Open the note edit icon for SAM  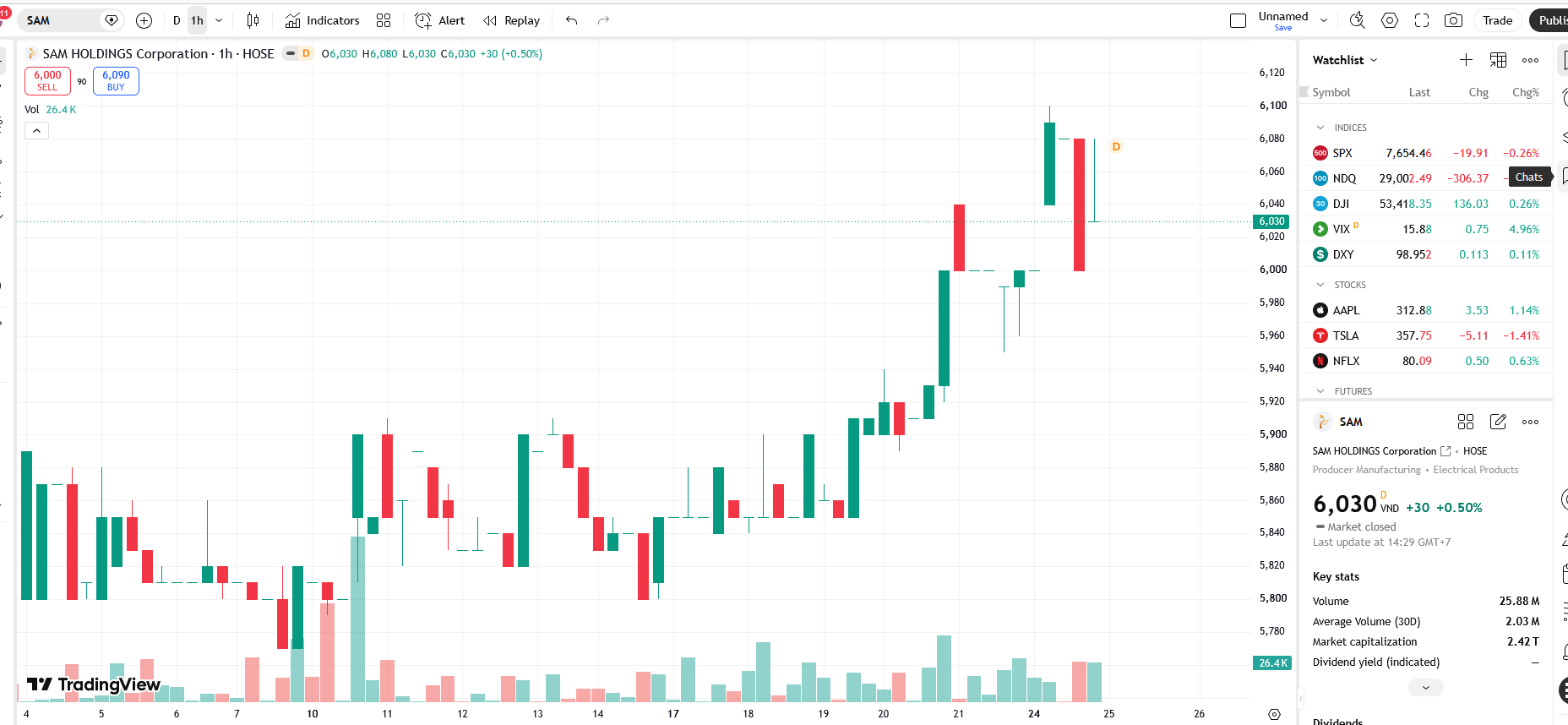[x=1498, y=422]
